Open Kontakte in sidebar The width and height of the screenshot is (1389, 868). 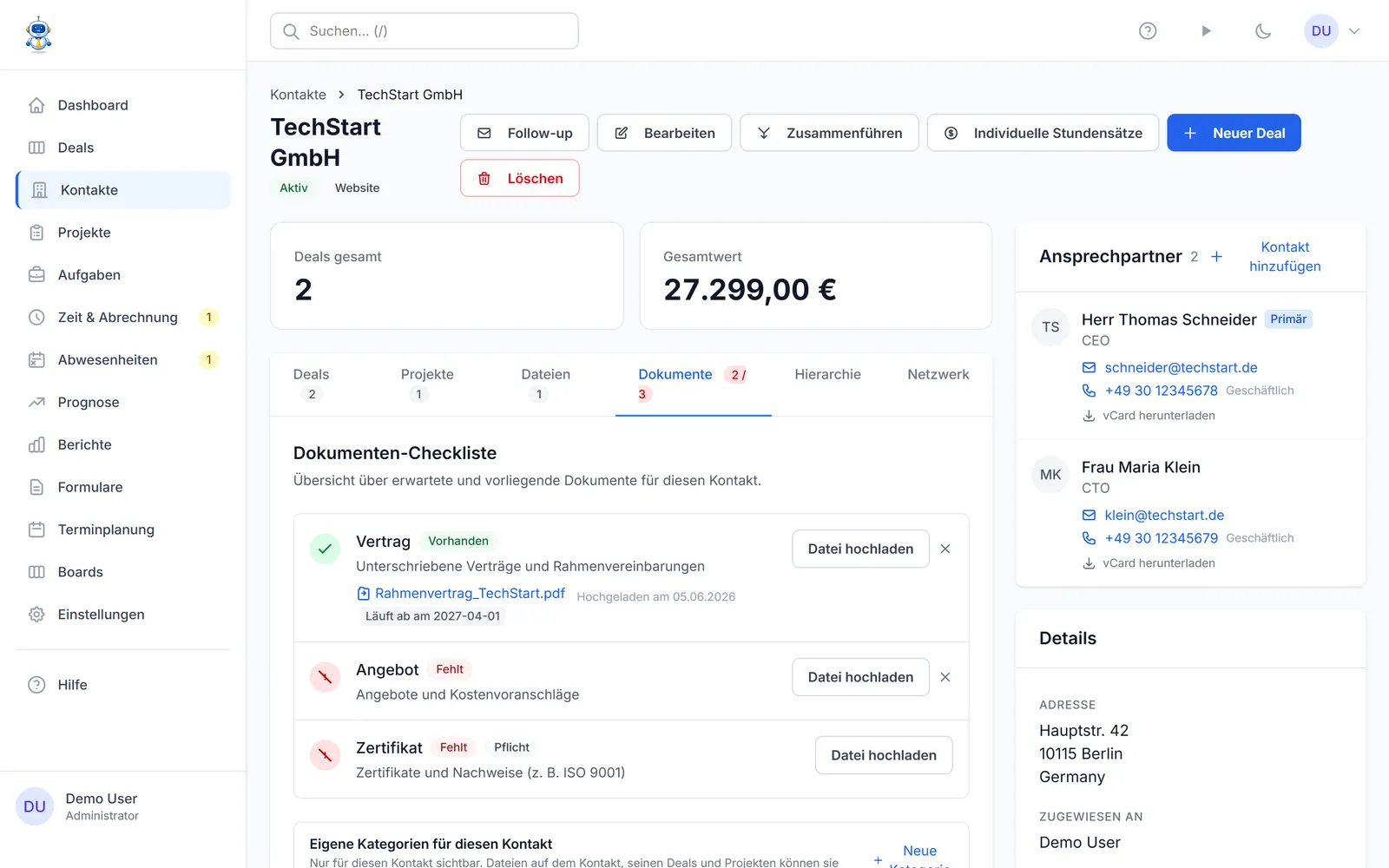pos(122,190)
